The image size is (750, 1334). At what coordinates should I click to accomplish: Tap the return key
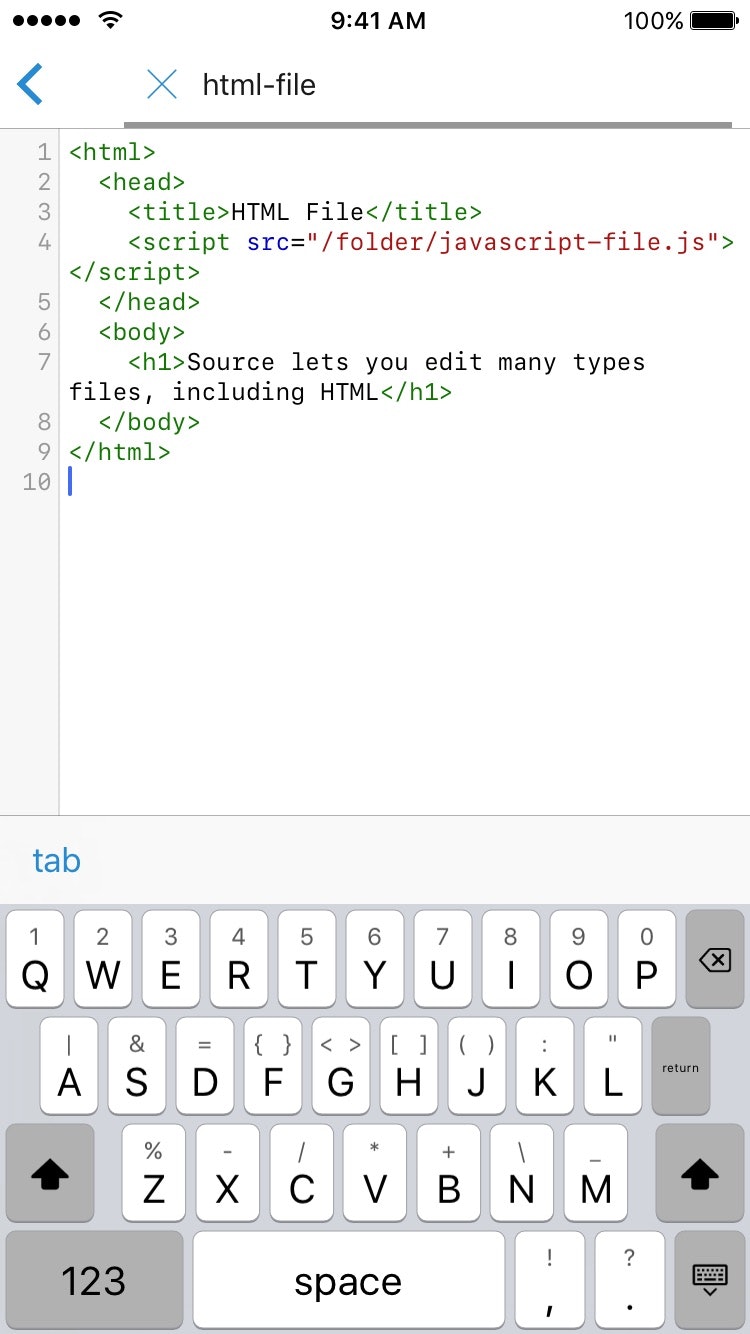pyautogui.click(x=681, y=1067)
